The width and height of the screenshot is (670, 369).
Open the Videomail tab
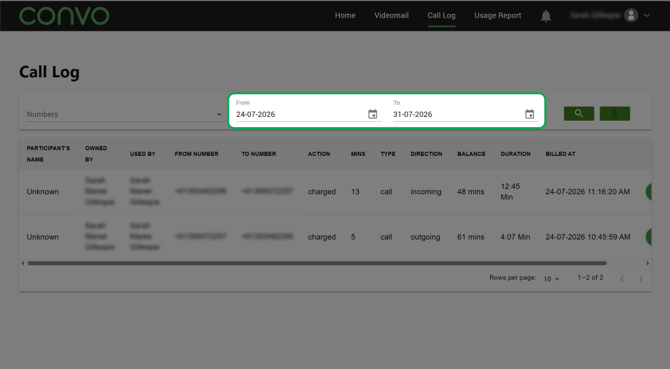(391, 15)
